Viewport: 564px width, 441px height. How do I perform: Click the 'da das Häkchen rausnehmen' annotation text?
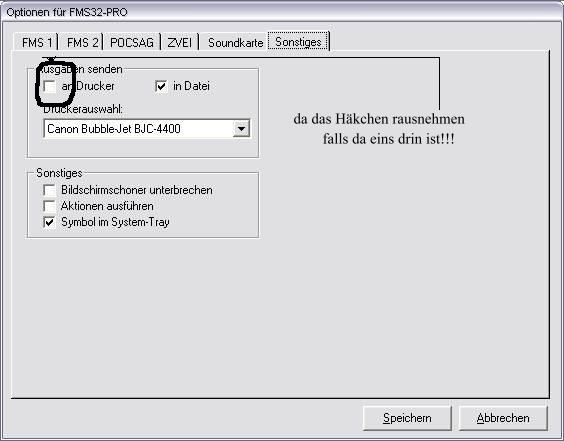(x=379, y=119)
